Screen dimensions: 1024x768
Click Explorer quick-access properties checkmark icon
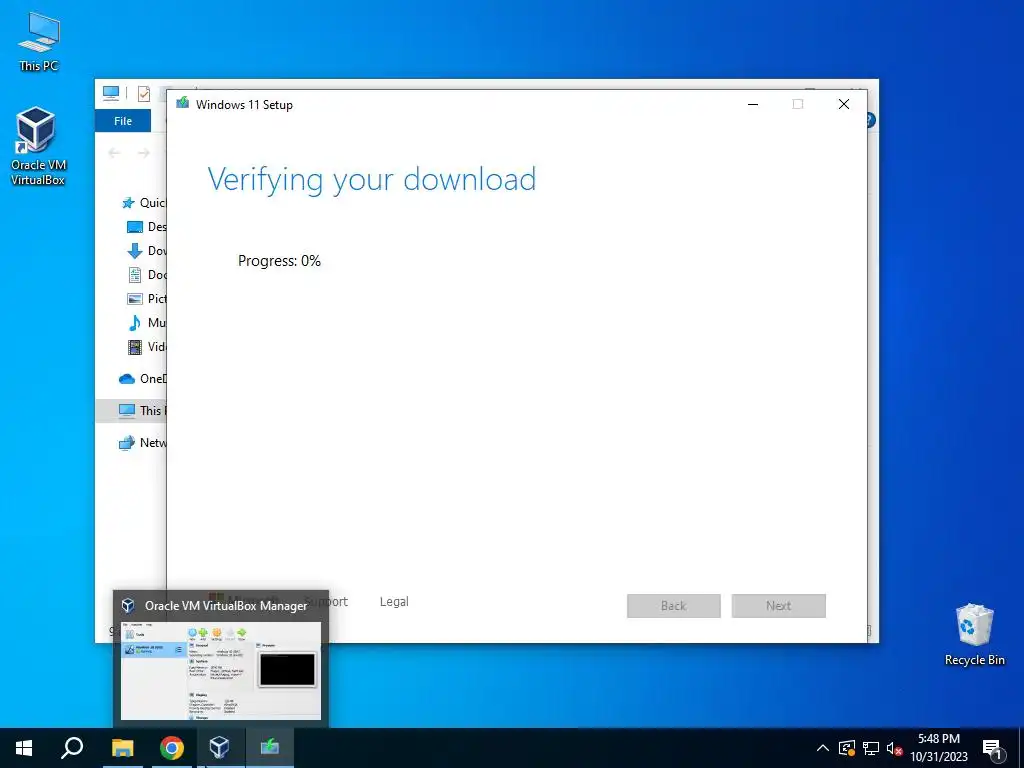click(144, 94)
